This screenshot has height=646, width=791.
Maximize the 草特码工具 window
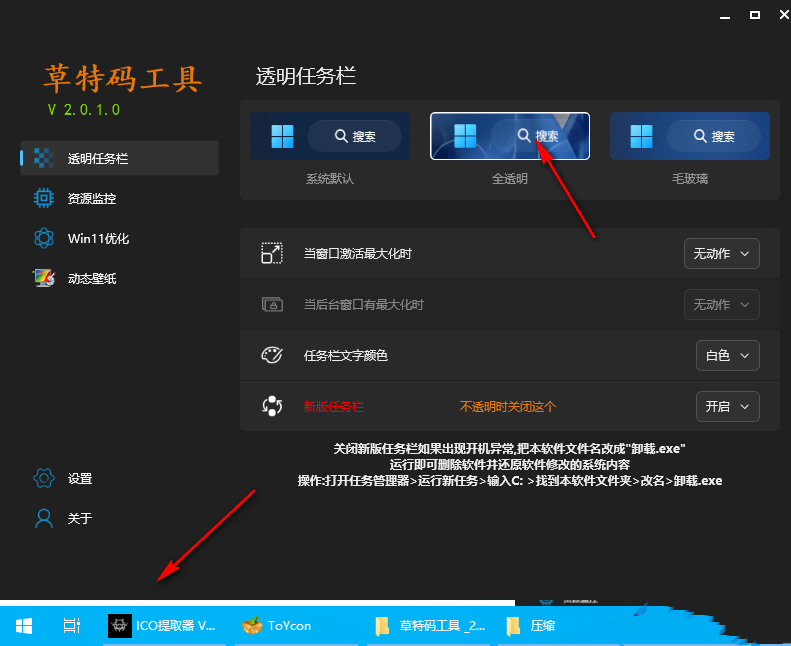(x=755, y=15)
